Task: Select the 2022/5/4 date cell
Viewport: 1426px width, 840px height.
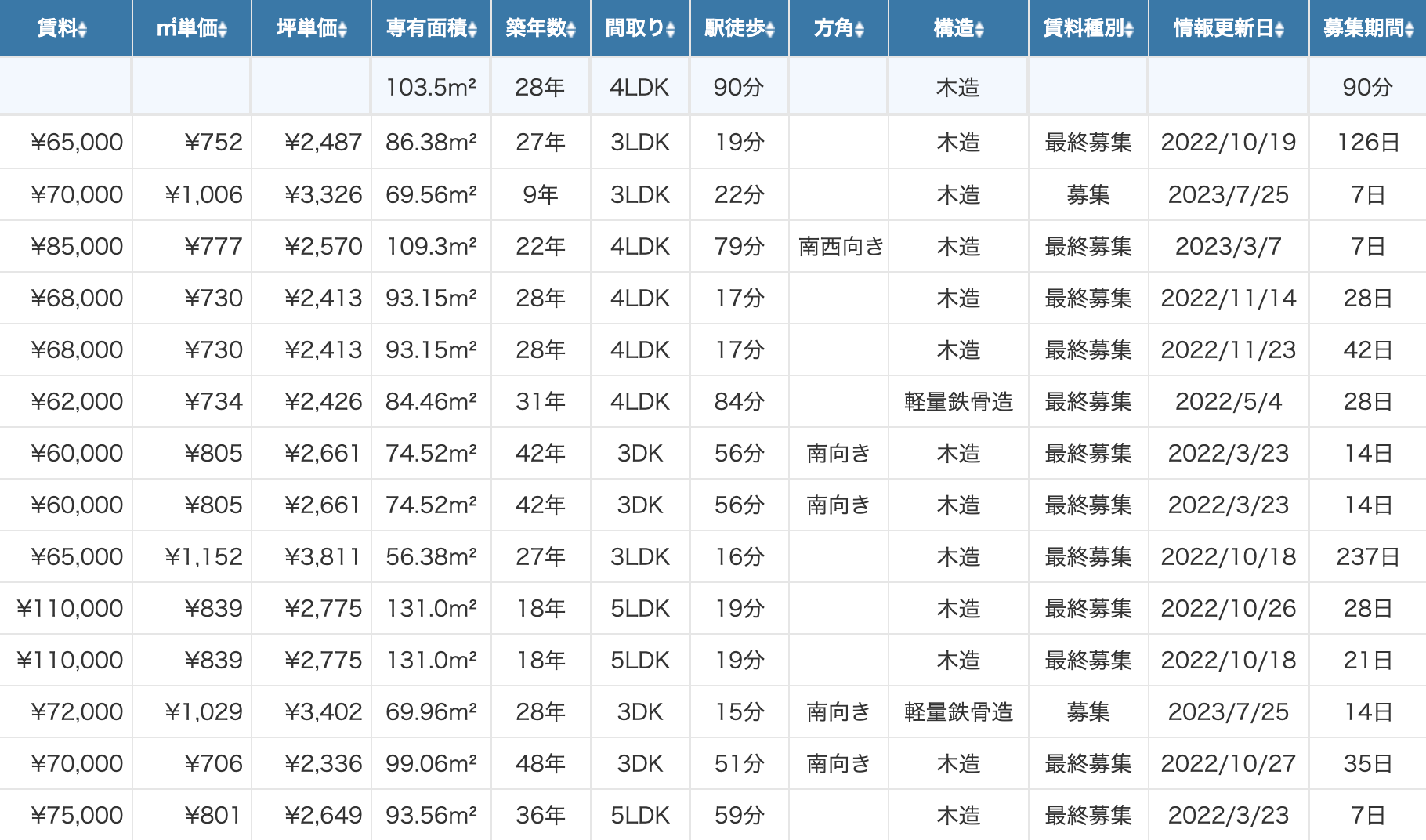Action: pyautogui.click(x=1229, y=401)
